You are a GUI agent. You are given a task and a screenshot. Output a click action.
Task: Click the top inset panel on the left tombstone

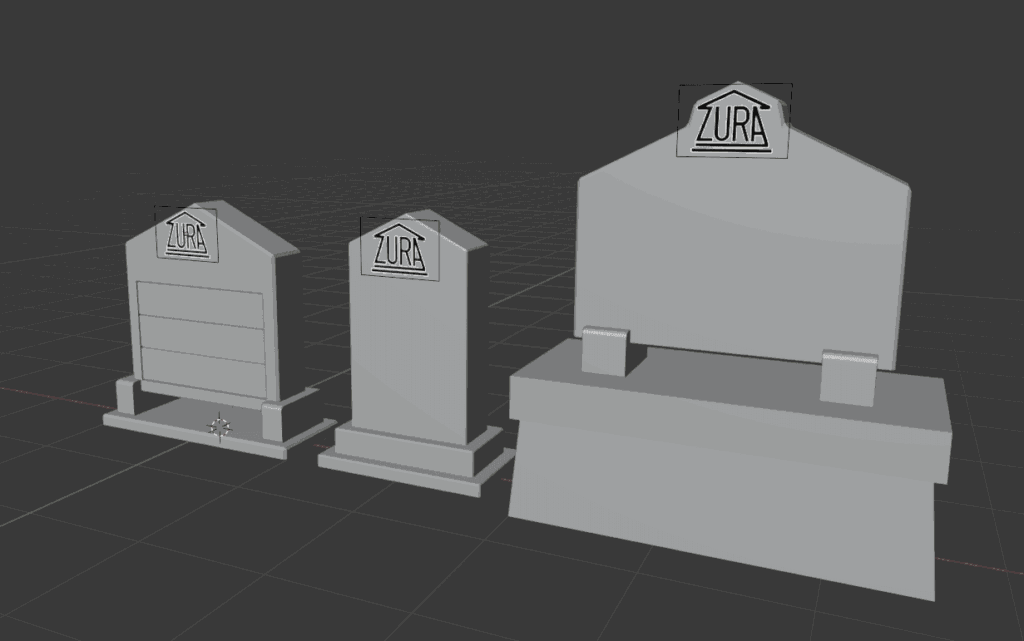(x=200, y=300)
